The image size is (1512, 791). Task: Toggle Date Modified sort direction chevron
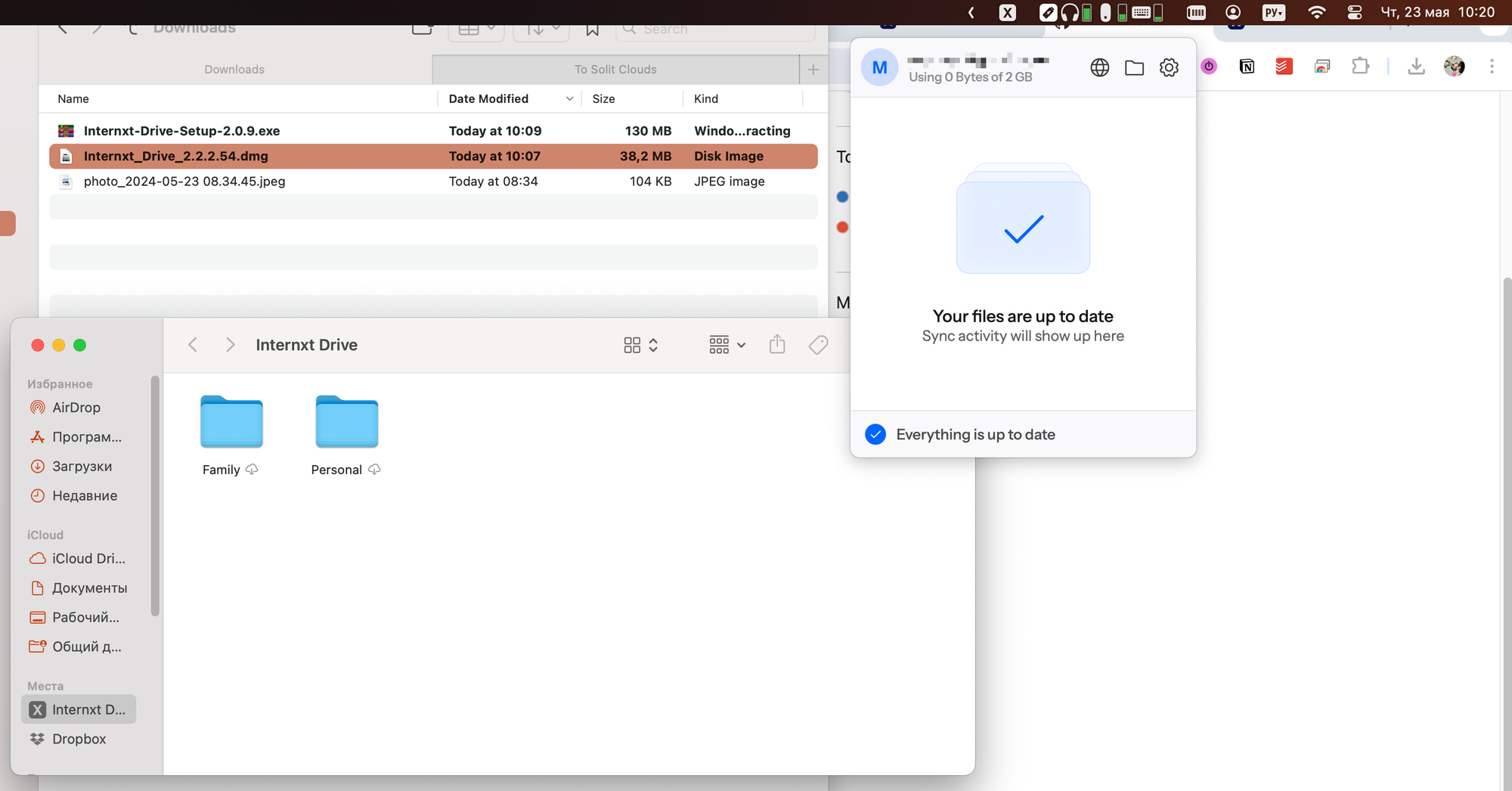coord(569,99)
